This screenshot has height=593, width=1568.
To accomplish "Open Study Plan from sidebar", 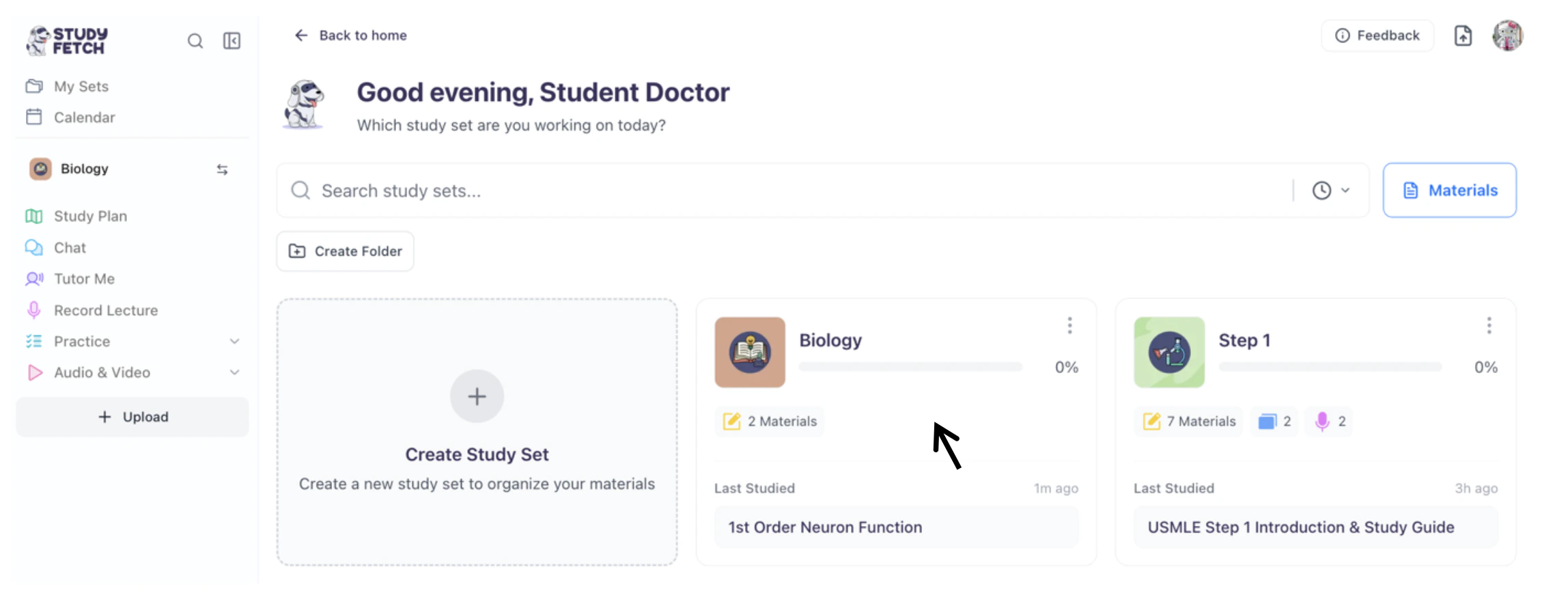I will [x=90, y=217].
